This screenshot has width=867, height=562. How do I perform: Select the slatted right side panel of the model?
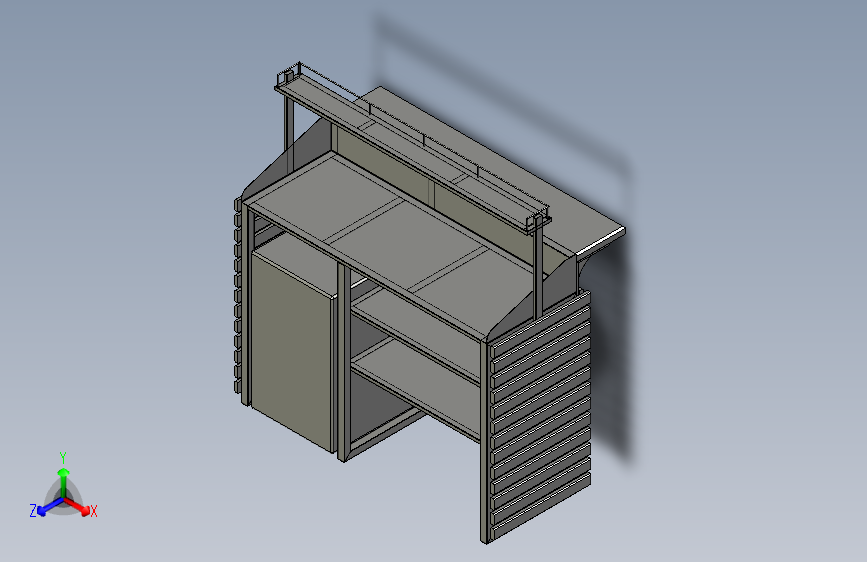pos(539,417)
